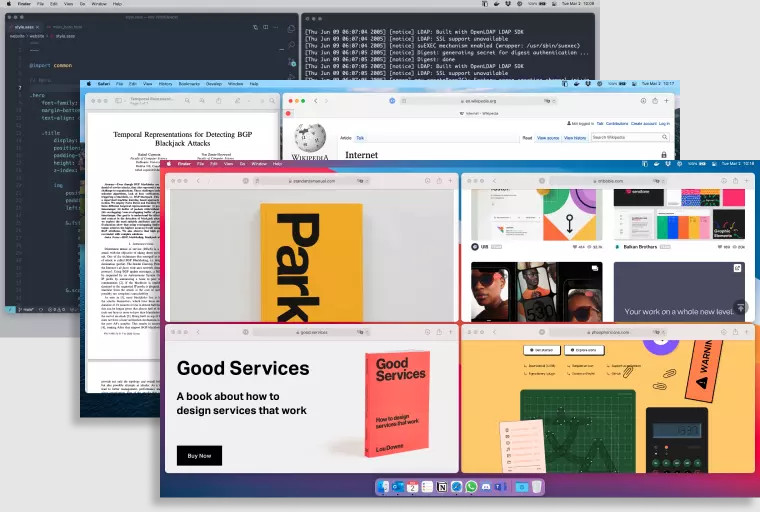Viewport: 760px width, 512px height.
Task: Share the Wikipedia page
Action: click(655, 101)
